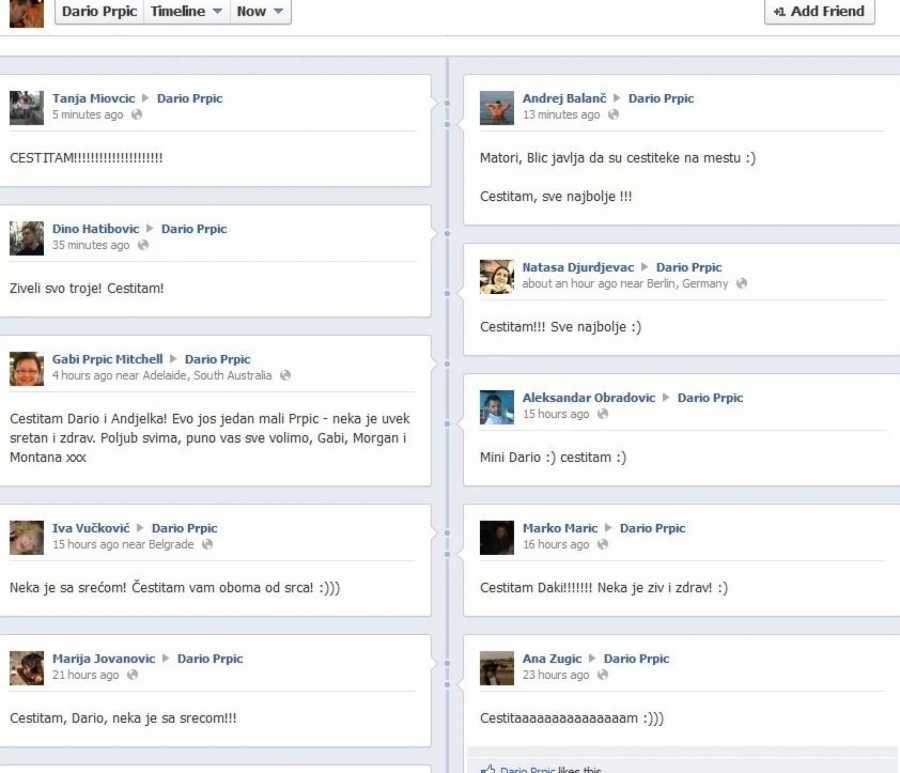Expand the Now dropdown selector

(x=260, y=12)
